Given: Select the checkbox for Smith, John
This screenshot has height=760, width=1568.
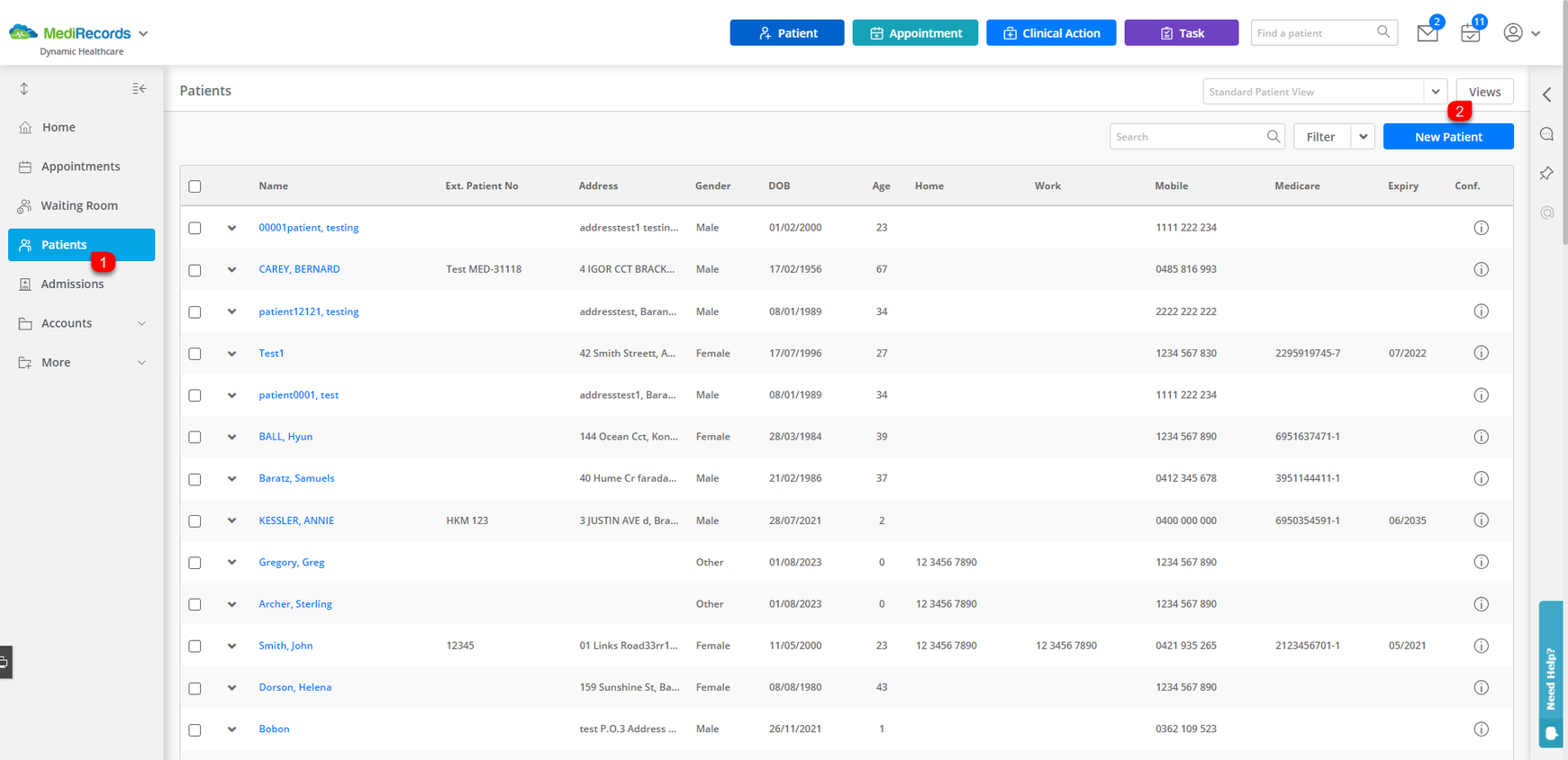Looking at the screenshot, I should 195,646.
